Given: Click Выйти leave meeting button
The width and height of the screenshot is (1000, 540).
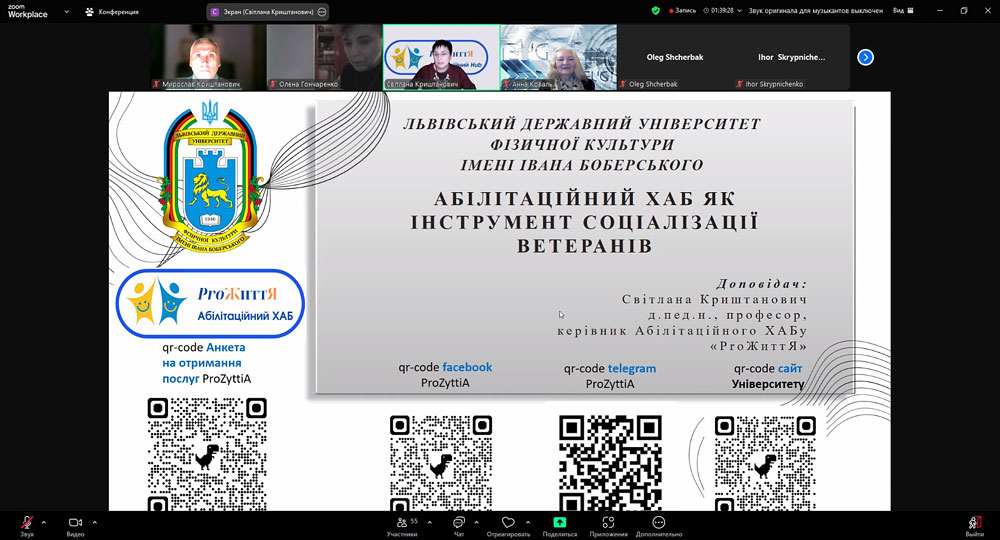Looking at the screenshot, I should [x=974, y=525].
